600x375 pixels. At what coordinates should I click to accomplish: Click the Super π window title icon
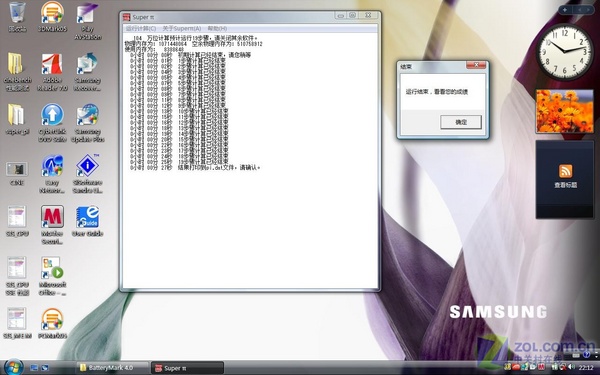pos(126,17)
